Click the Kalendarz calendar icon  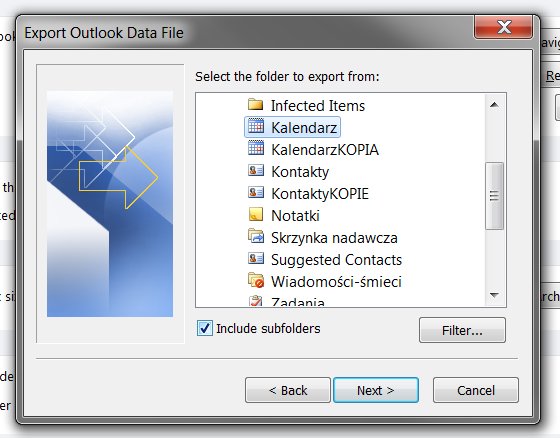256,127
